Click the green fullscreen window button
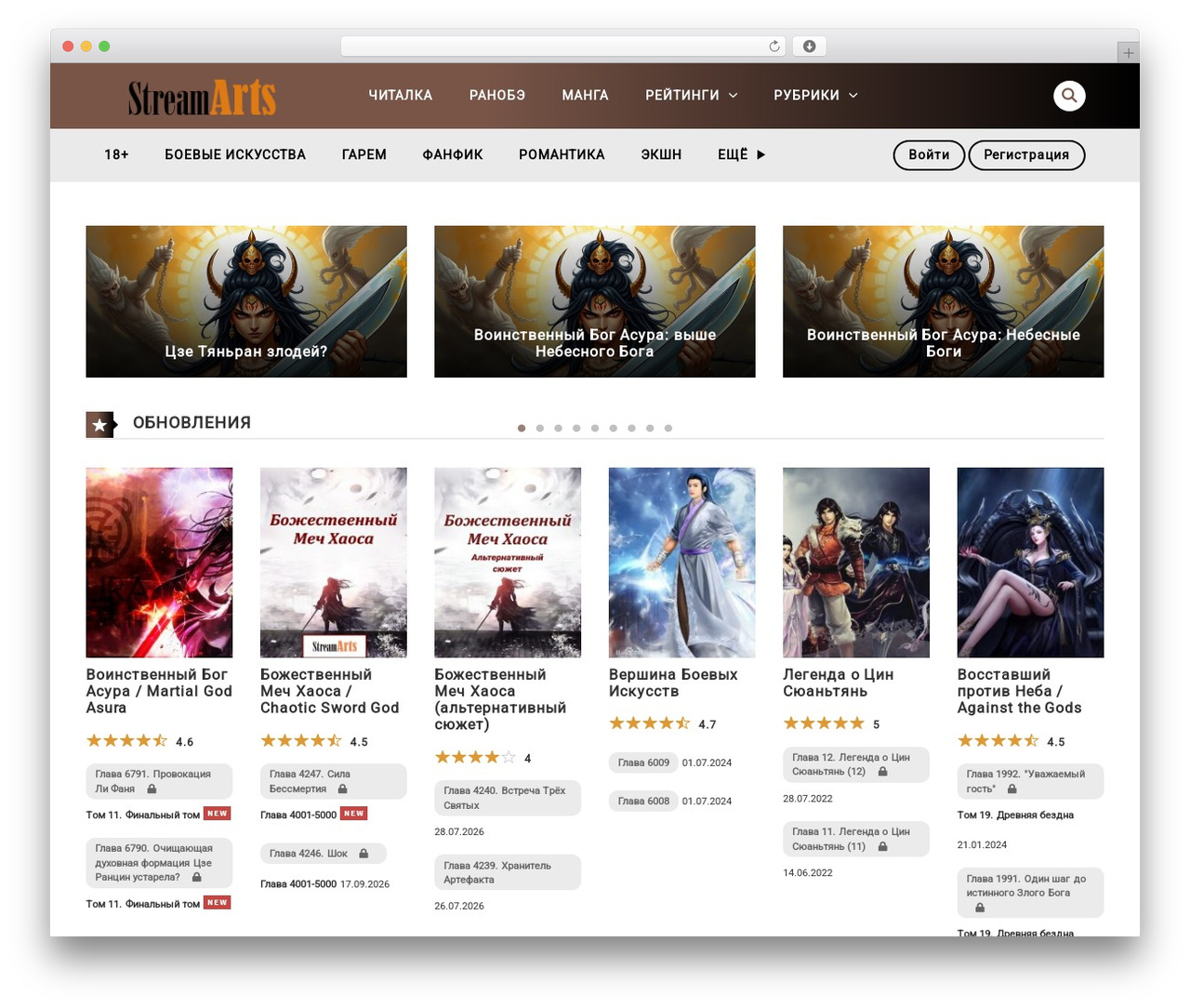 coord(104,46)
